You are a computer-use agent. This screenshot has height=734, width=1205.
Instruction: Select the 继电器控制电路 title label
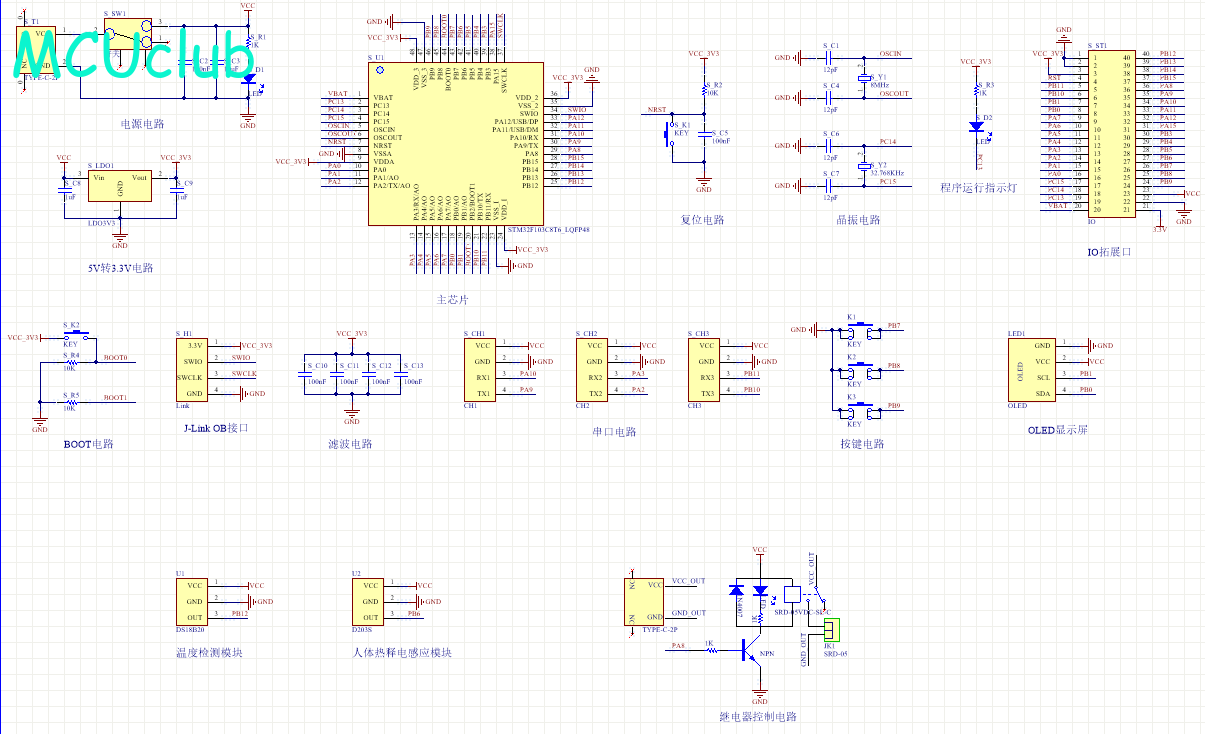pyautogui.click(x=758, y=717)
